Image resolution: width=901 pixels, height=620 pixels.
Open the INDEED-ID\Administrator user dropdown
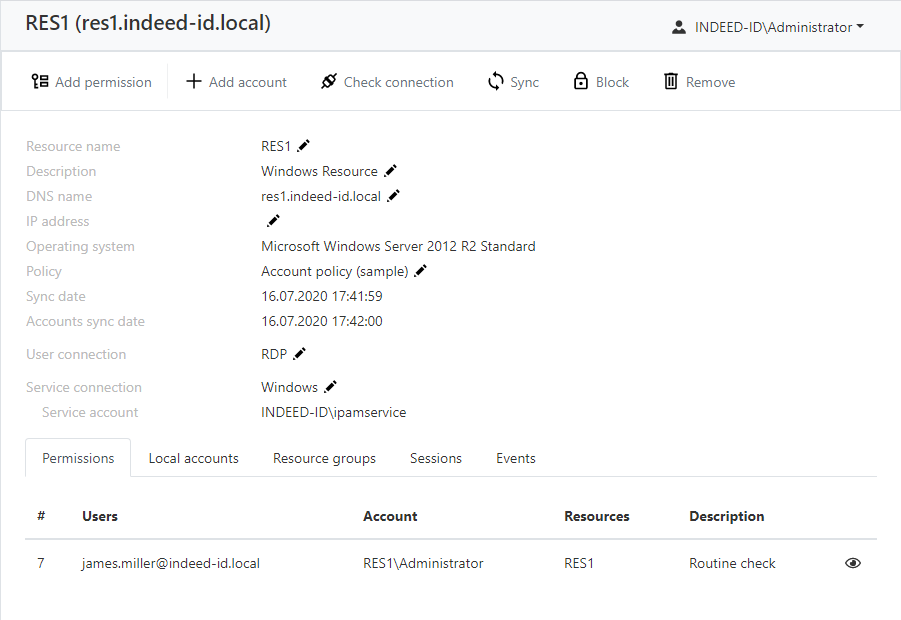(x=768, y=27)
